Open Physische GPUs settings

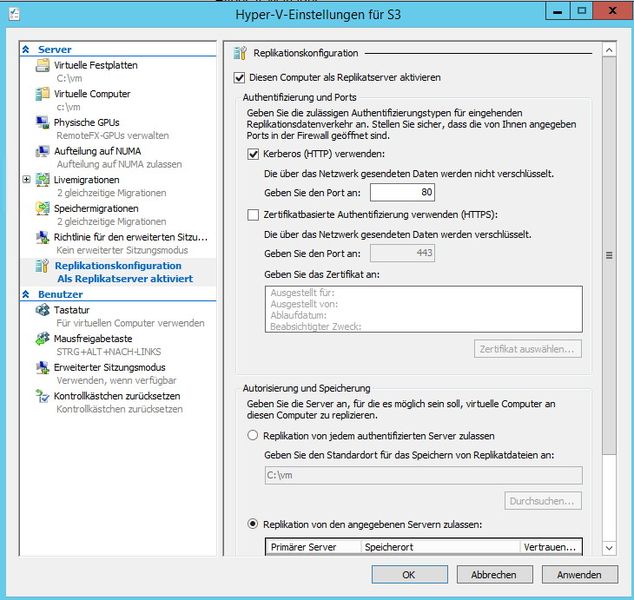click(x=87, y=123)
